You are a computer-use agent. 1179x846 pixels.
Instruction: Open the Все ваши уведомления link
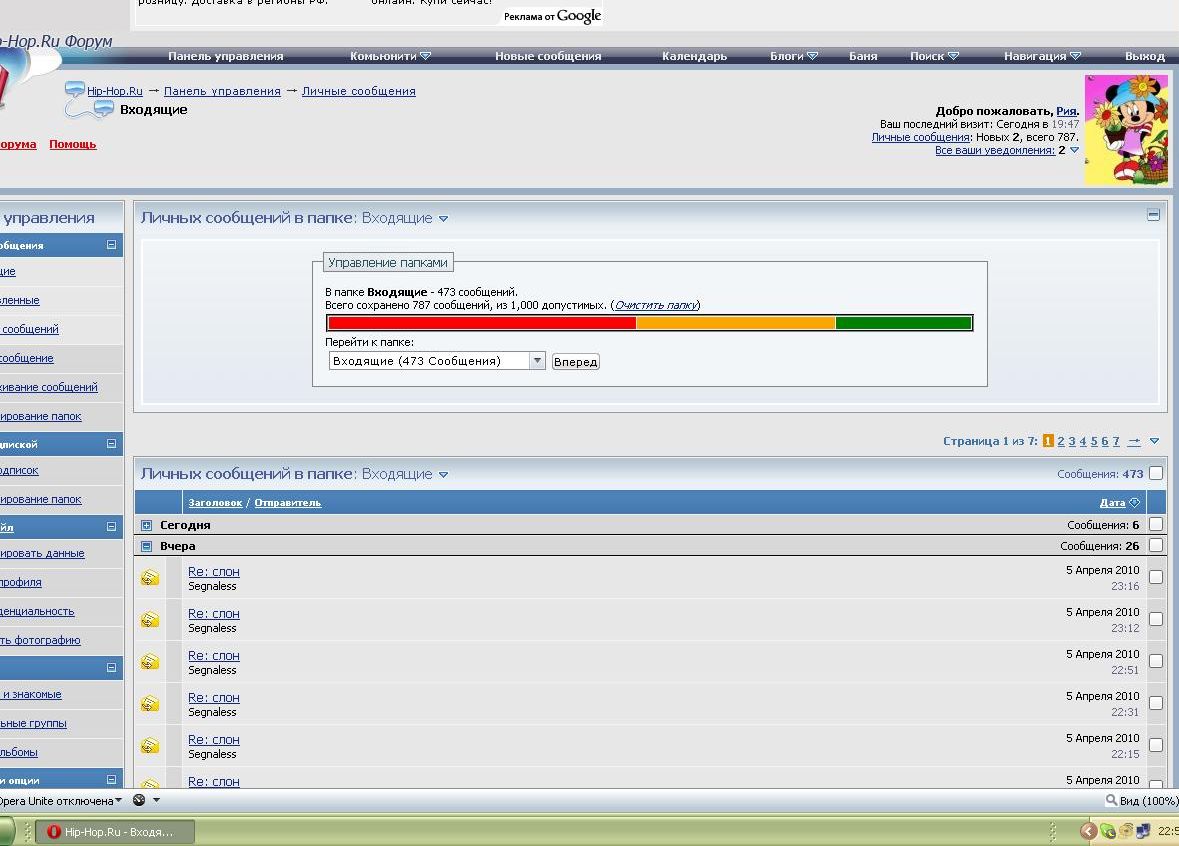pos(995,150)
